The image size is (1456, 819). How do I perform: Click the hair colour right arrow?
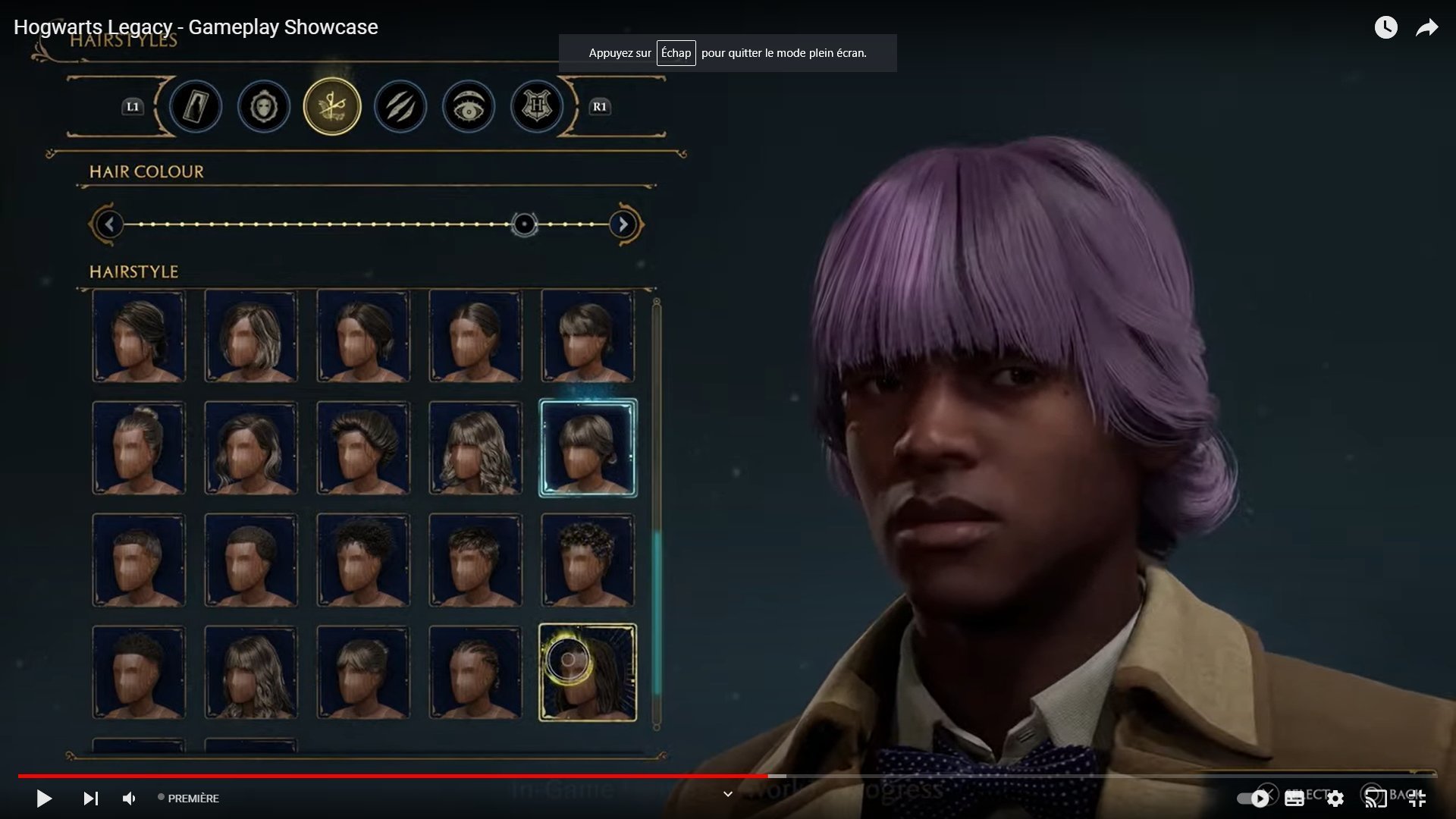pyautogui.click(x=623, y=224)
